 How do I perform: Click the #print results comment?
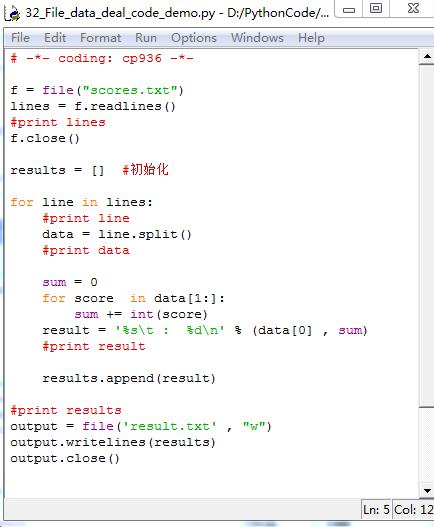click(66, 410)
